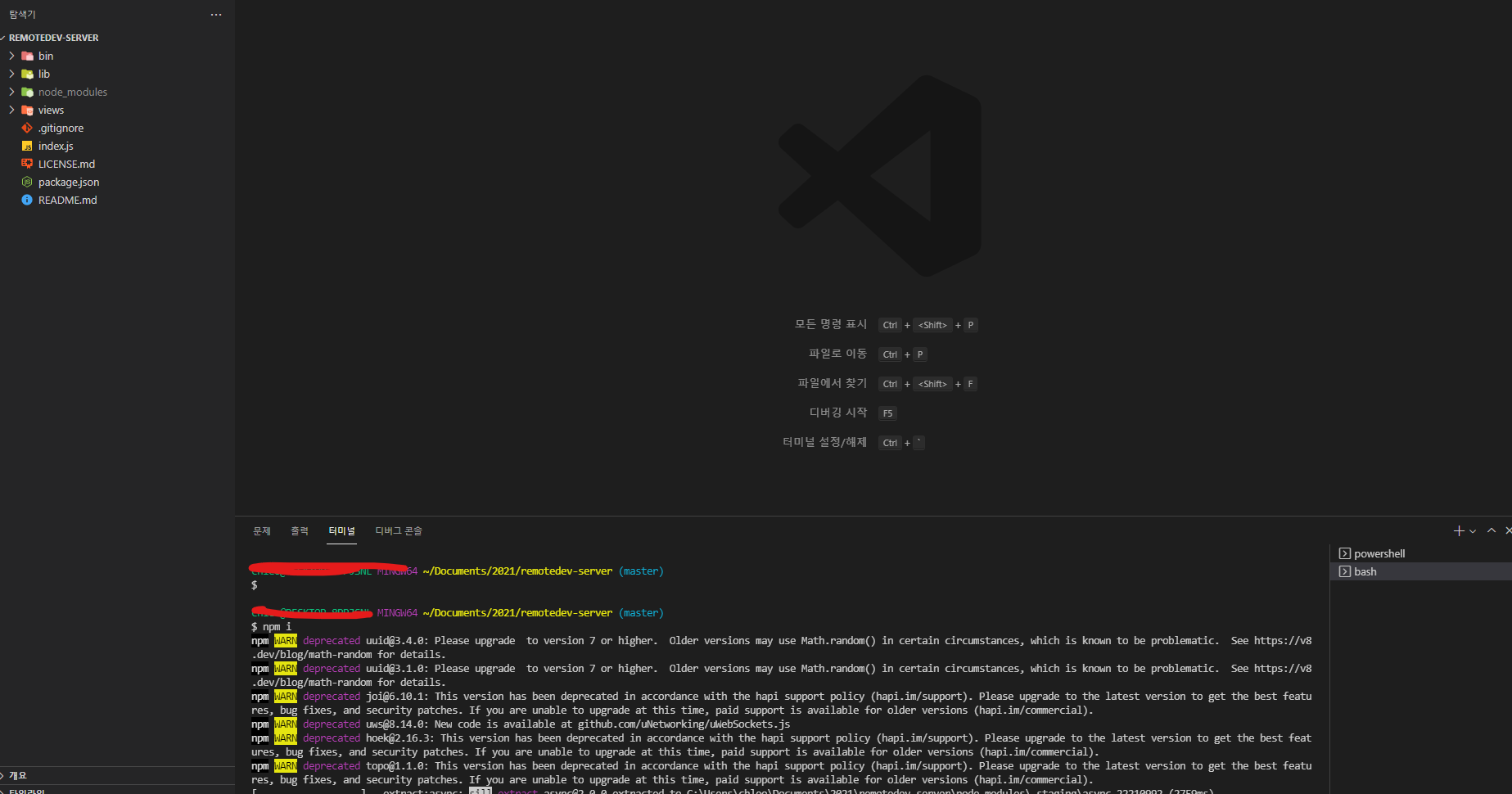Click the bash terminal icon
Screen dimensions: 1512x794
(x=1344, y=571)
